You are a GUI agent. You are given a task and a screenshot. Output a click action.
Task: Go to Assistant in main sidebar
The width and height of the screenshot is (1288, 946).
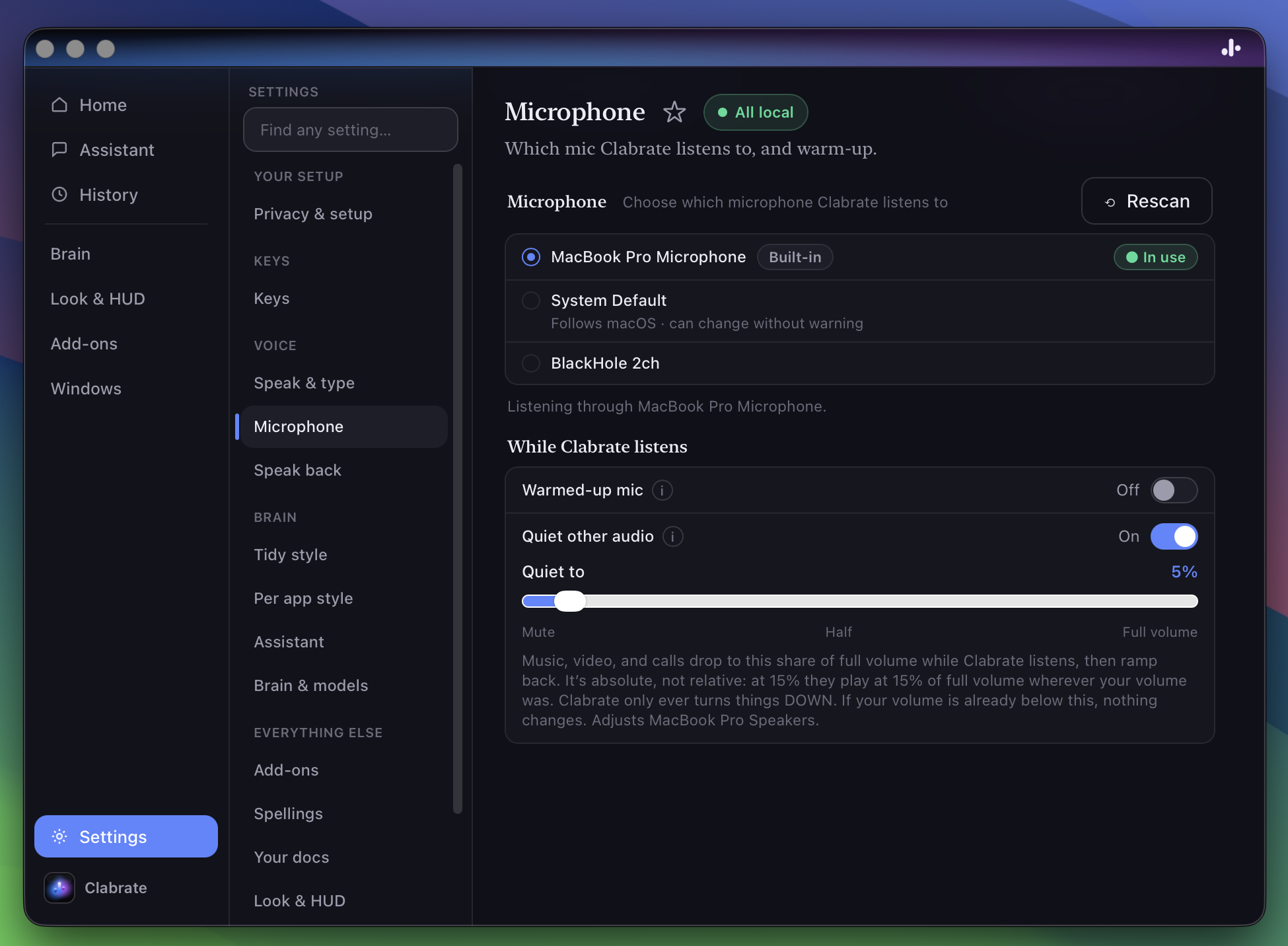point(125,150)
